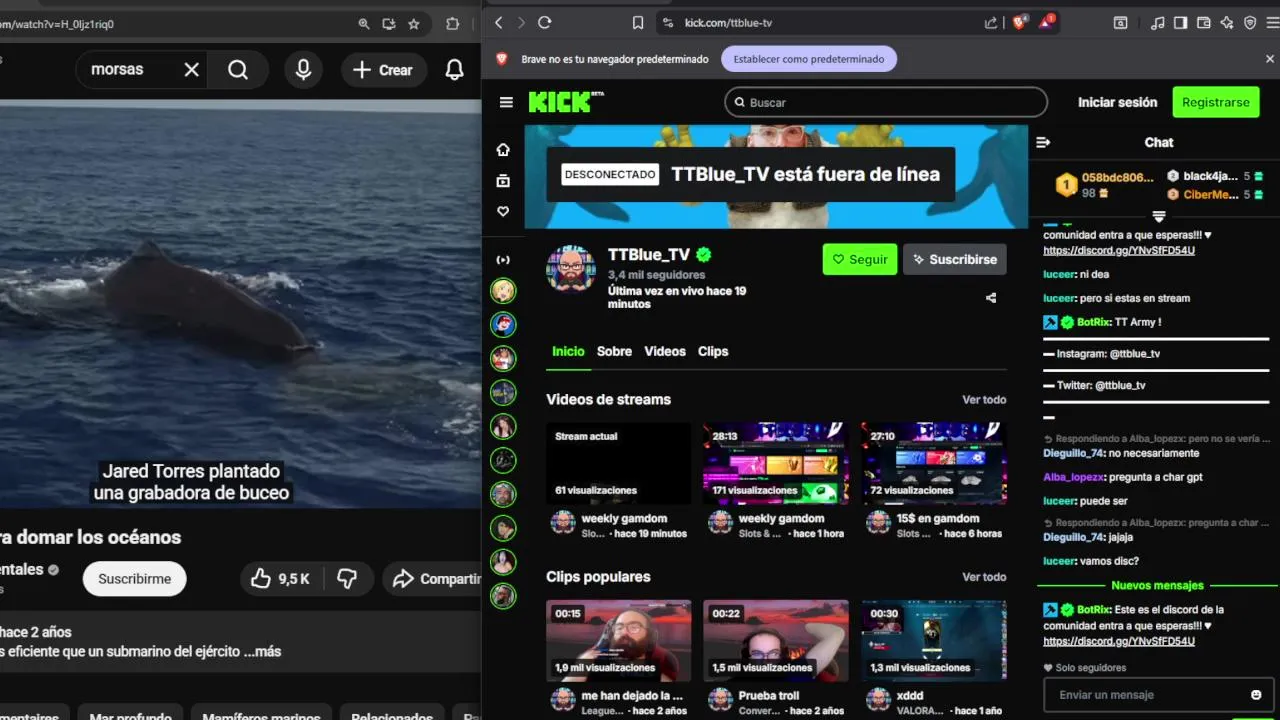Viewport: 1280px width, 720px height.
Task: Open the Brave Wallet icon
Action: pyautogui.click(x=1204, y=22)
